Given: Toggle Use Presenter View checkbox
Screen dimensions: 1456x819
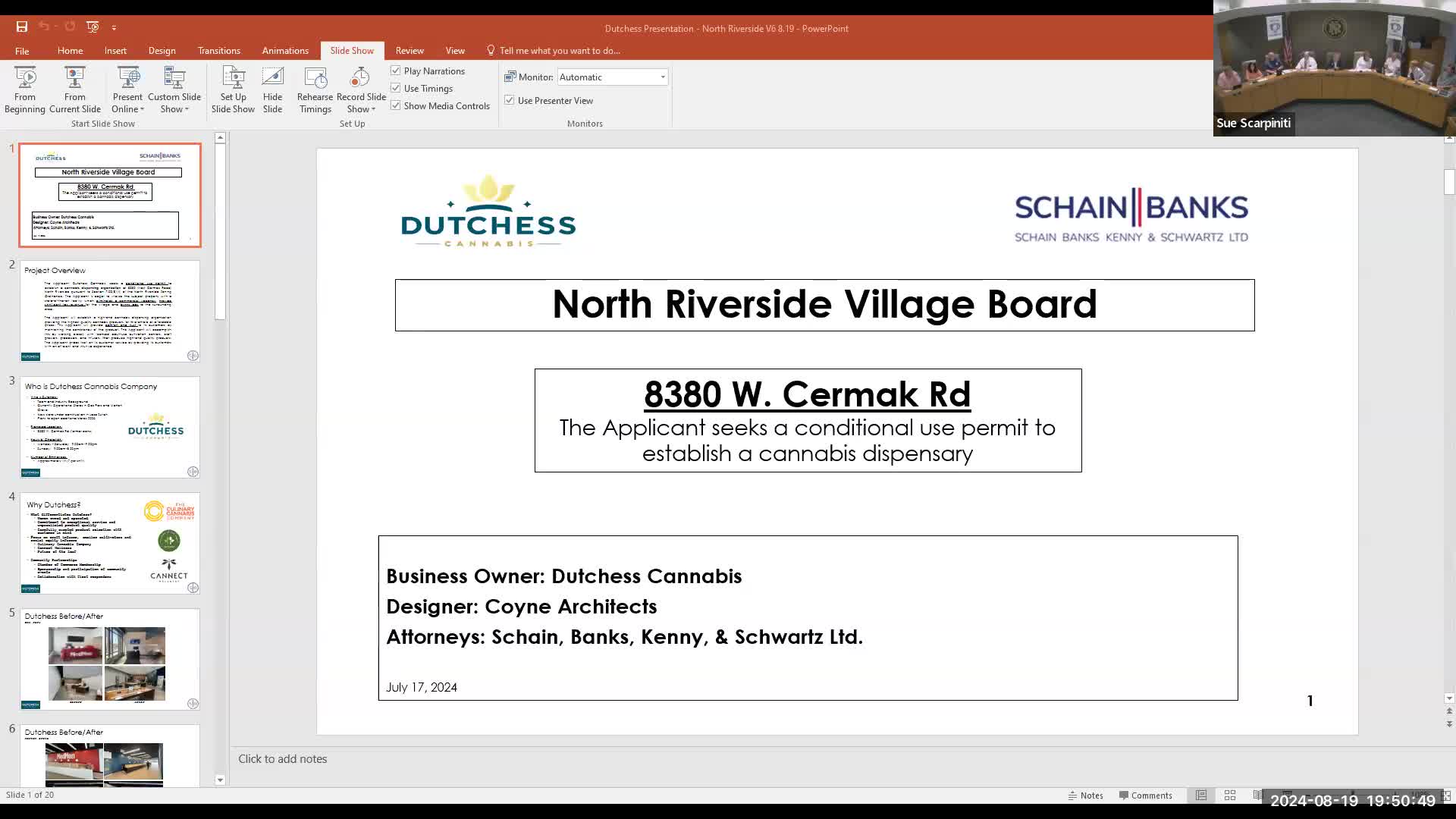Looking at the screenshot, I should (510, 100).
